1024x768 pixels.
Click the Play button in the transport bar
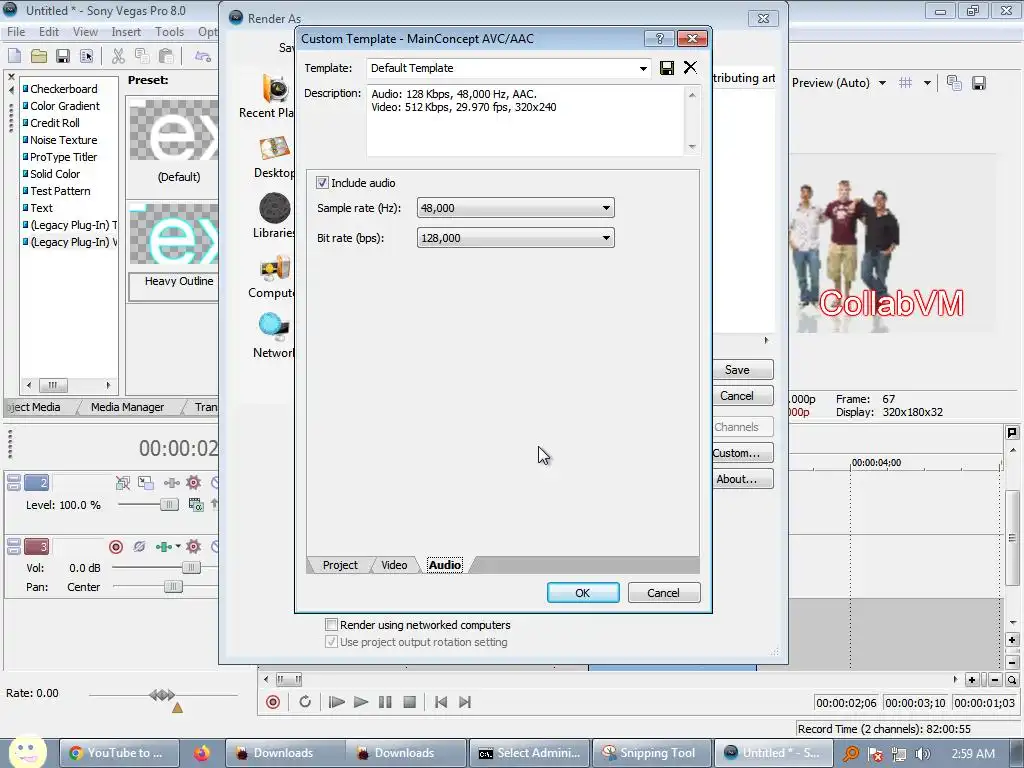click(x=360, y=702)
